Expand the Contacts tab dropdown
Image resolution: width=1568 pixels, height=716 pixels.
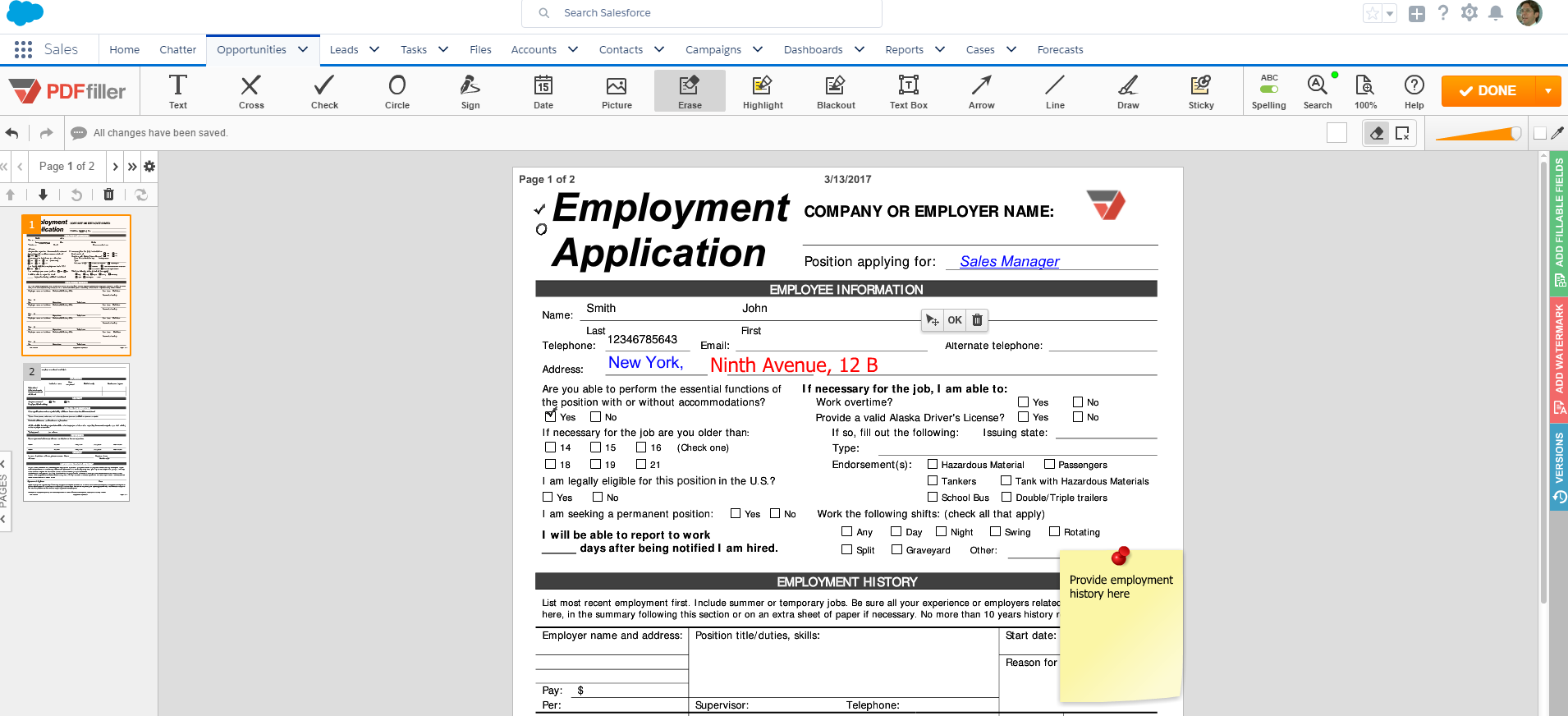[x=659, y=49]
